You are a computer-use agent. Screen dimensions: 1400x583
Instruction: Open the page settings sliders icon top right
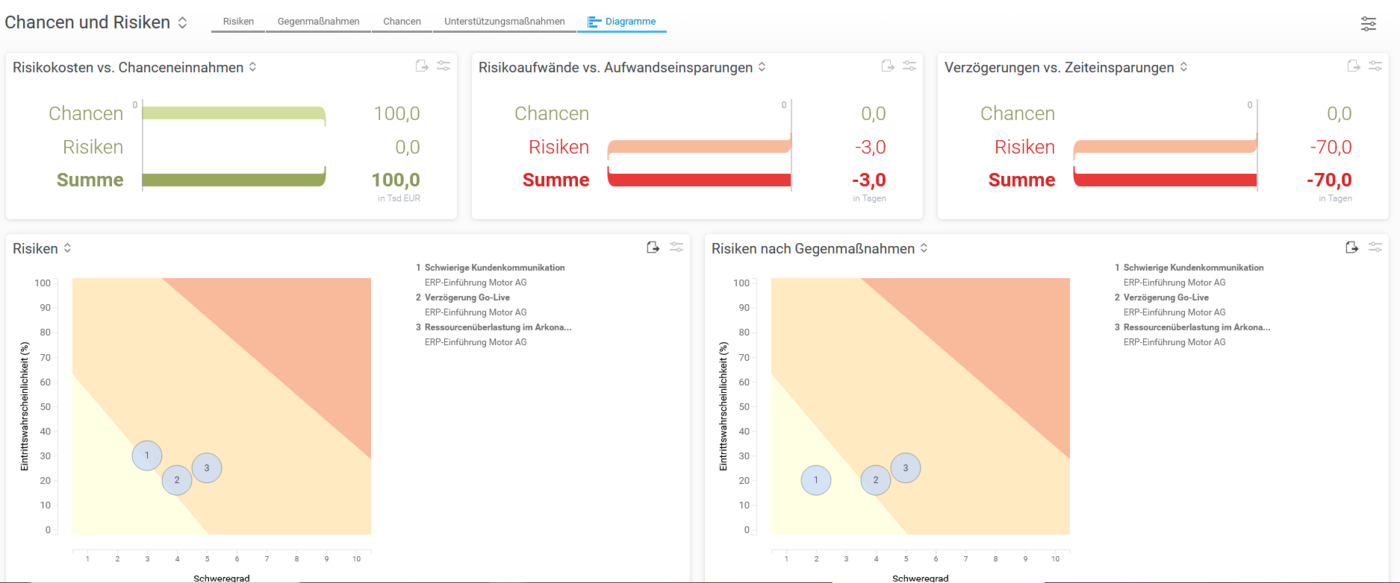tap(1368, 23)
